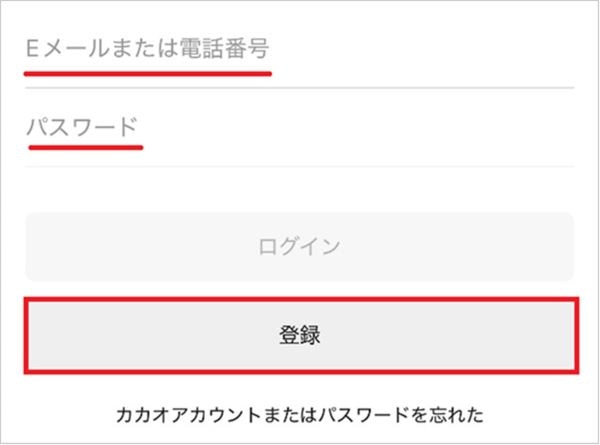The image size is (600, 445).
Task: Open カカオアカウントまたはパスワードを忘れた link
Action: (300, 413)
